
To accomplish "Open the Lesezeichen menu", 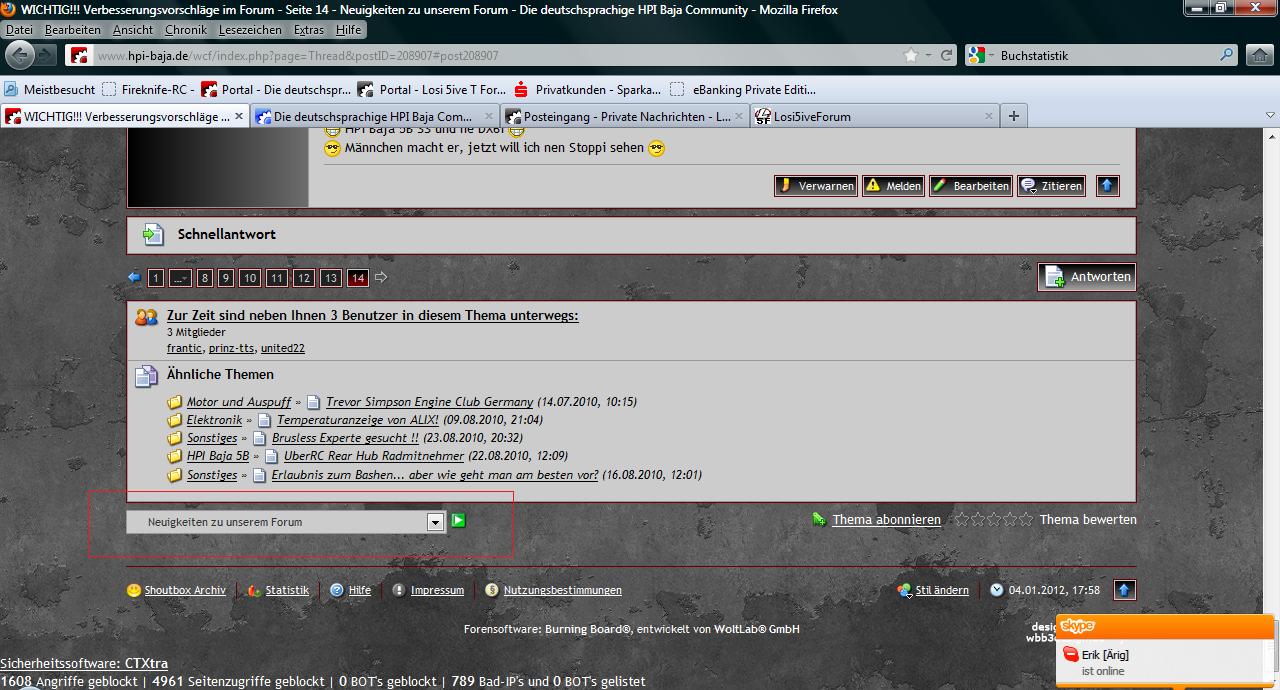I will coord(250,30).
